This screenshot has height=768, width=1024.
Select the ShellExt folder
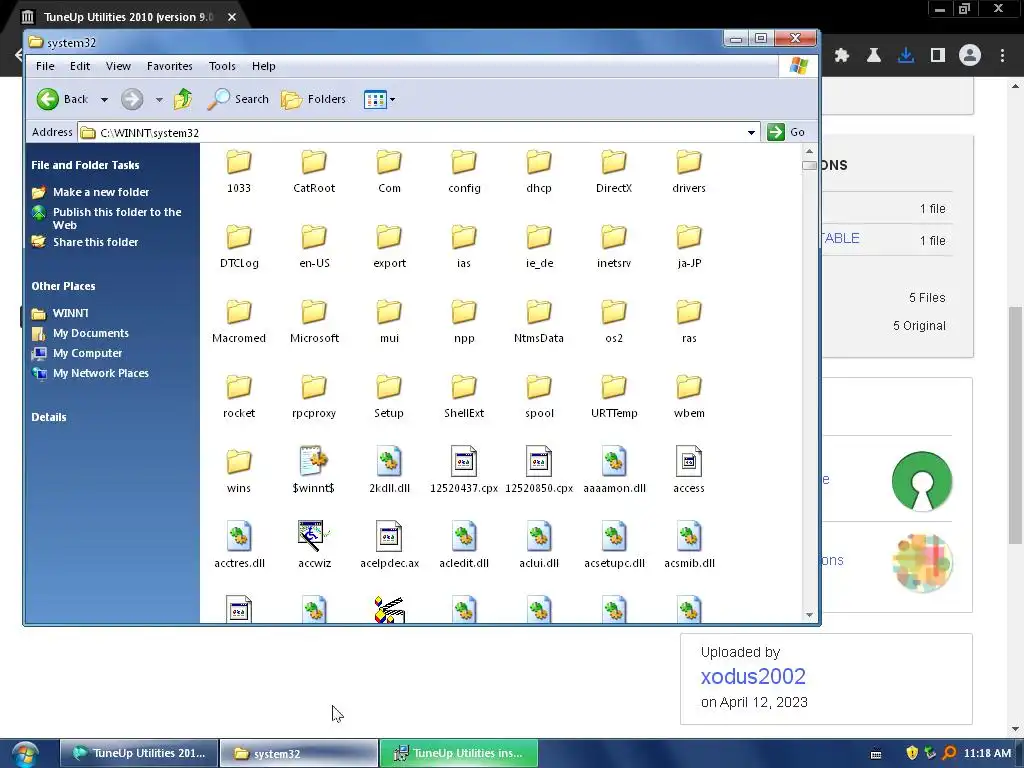coord(464,397)
